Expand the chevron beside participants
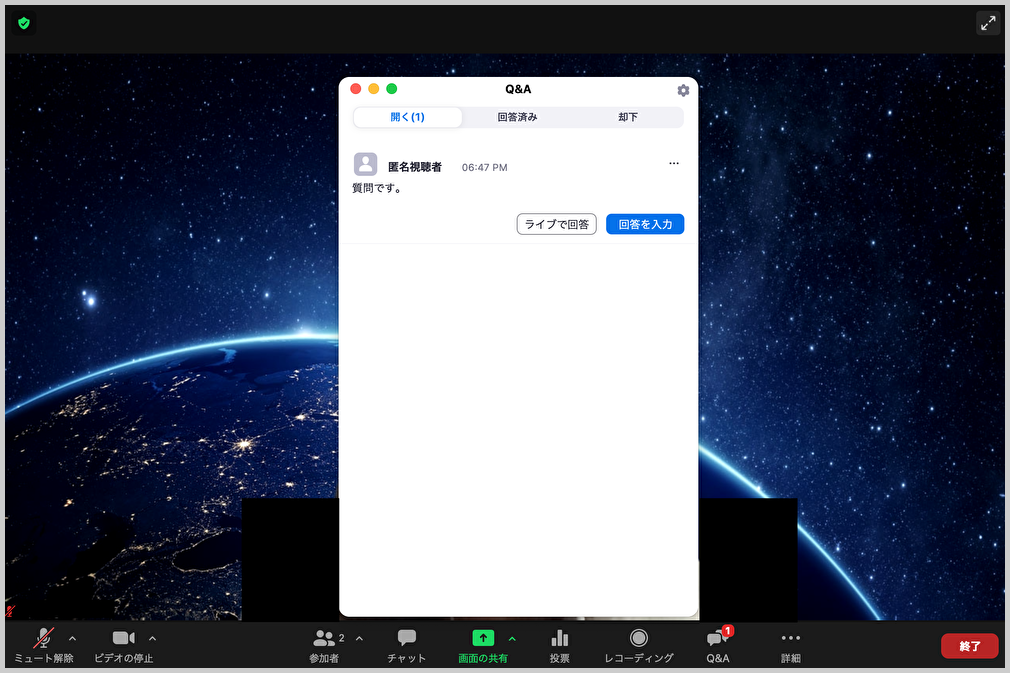The image size is (1010, 673). click(359, 638)
